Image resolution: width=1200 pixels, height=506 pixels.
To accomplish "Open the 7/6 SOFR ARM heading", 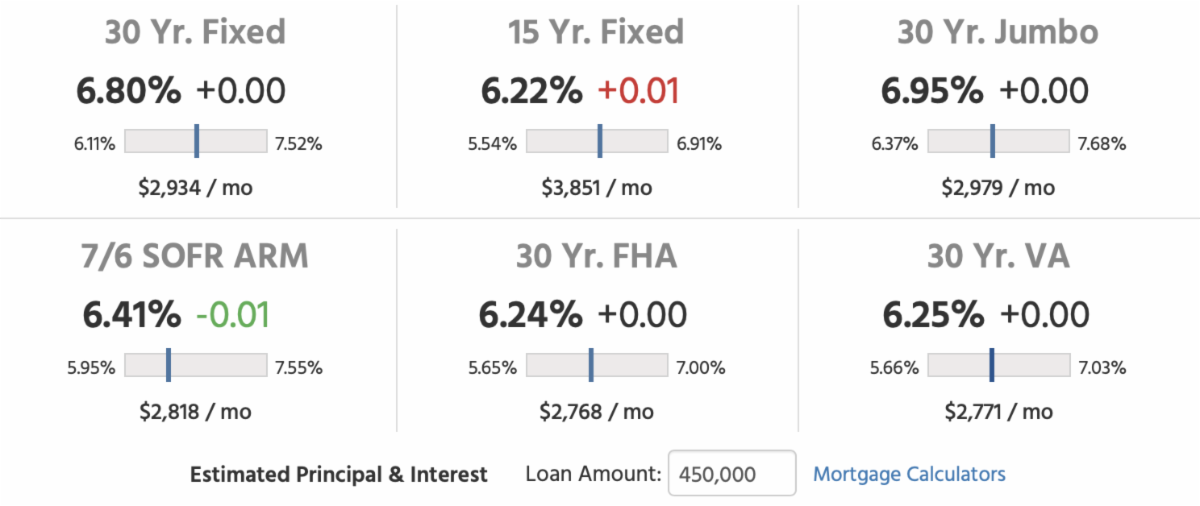I will tap(195, 256).
